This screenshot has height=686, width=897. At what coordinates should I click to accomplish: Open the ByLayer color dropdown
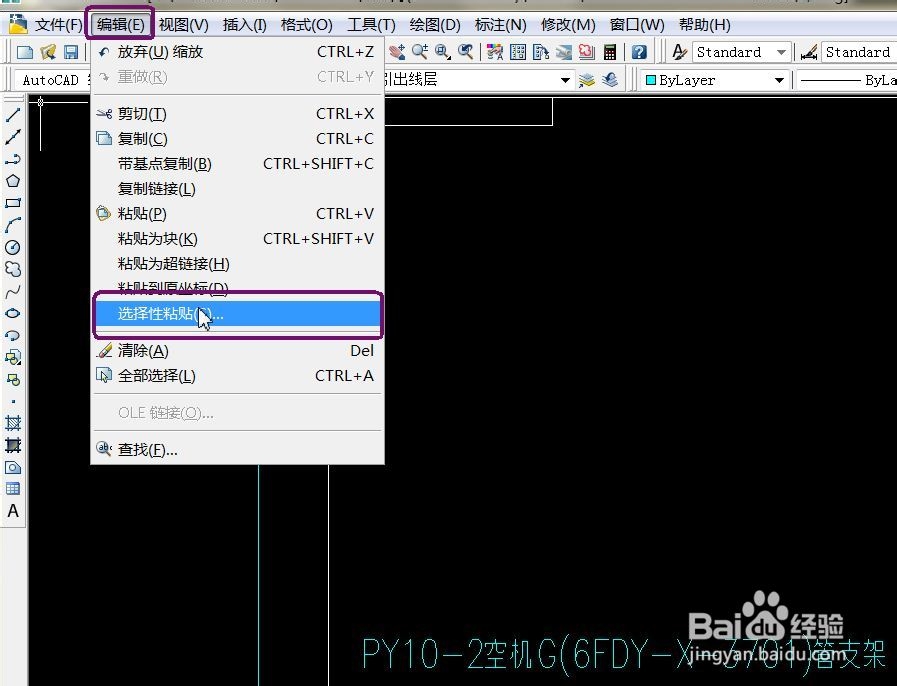(781, 79)
